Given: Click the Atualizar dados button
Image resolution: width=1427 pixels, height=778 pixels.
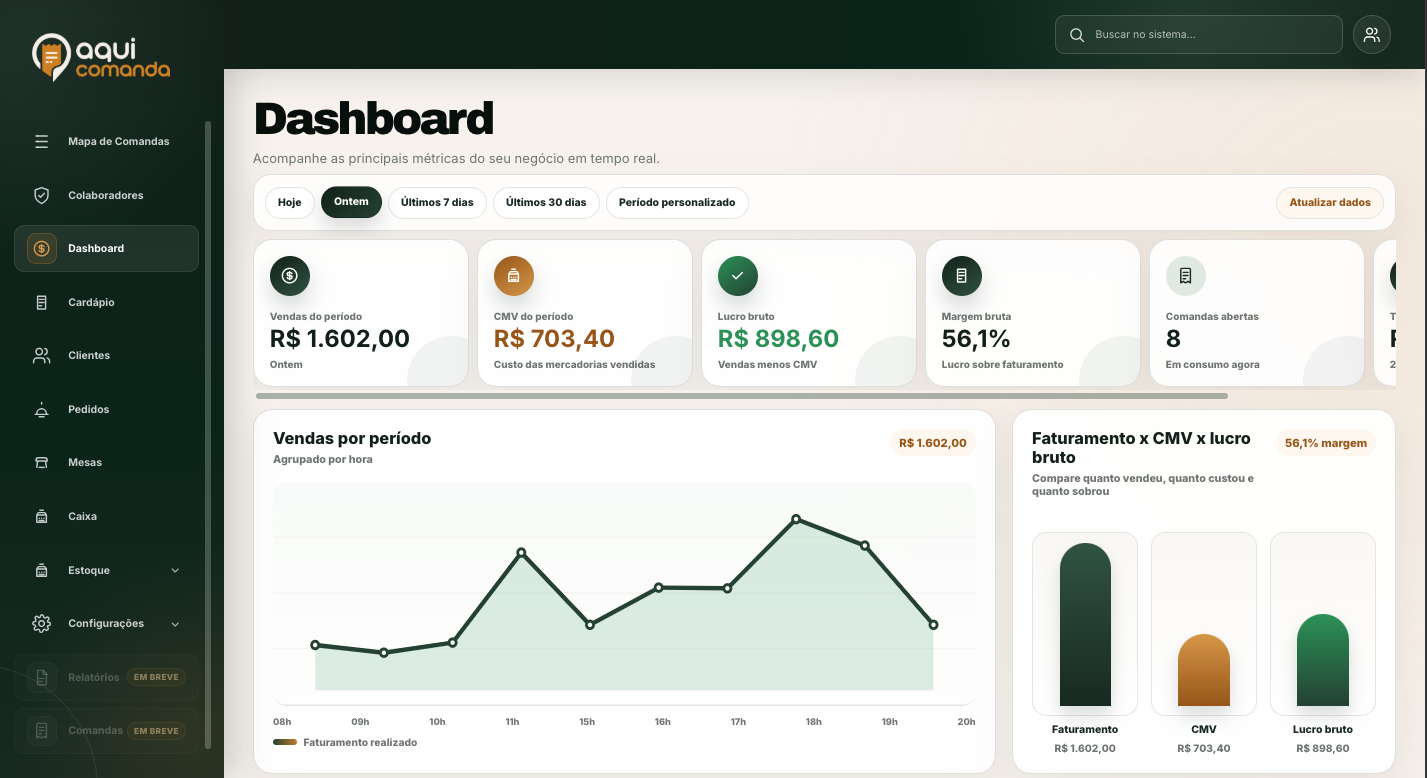Looking at the screenshot, I should click(1330, 202).
